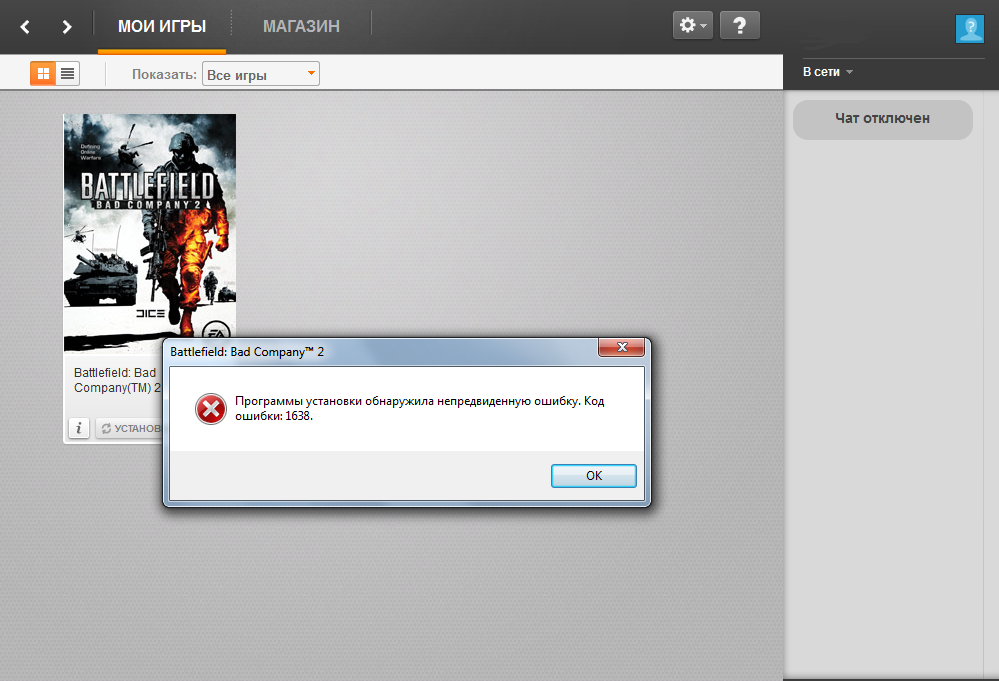Select the Battlefield Bad Company 2 cover art
Viewport: 999px width, 681px height.
coord(150,233)
